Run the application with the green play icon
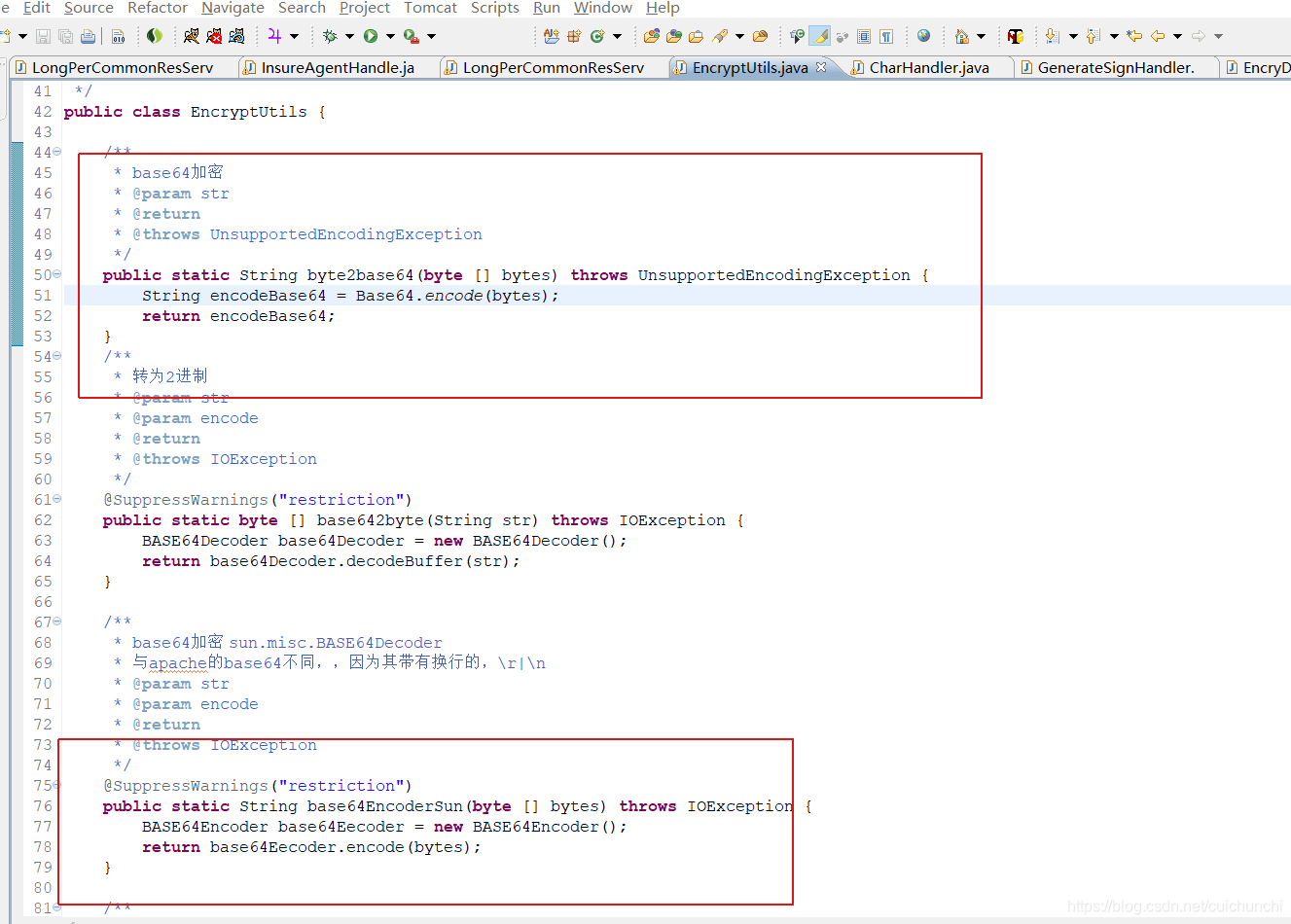The height and width of the screenshot is (924, 1291). click(x=372, y=36)
